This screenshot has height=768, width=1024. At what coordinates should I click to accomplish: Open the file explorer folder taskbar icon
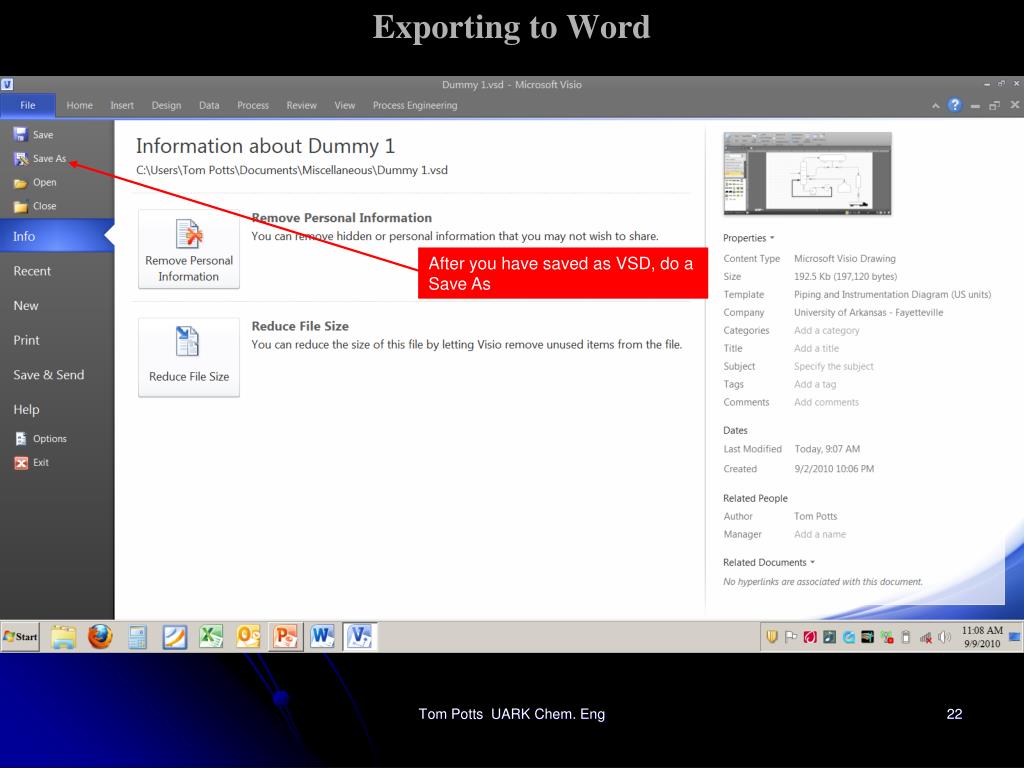(x=63, y=637)
